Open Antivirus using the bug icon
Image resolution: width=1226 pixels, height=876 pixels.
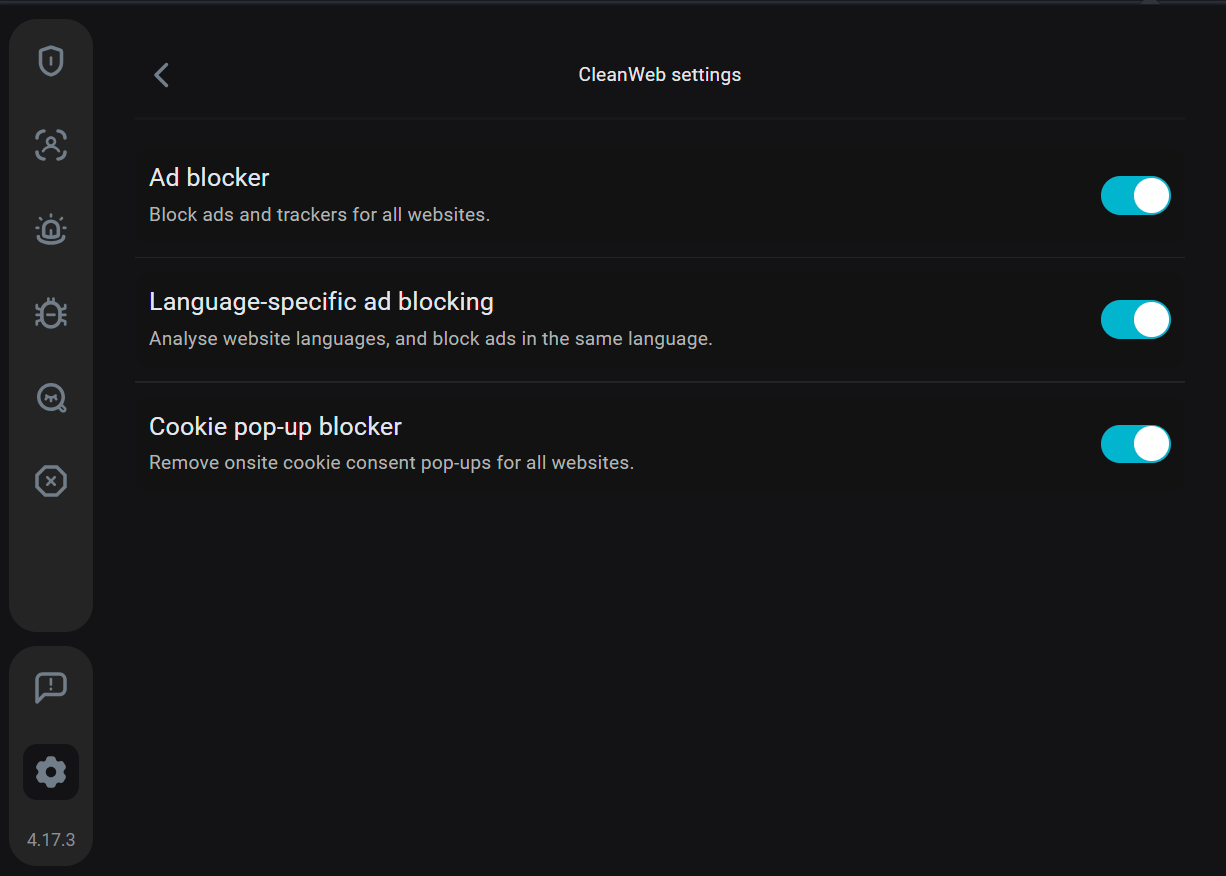(x=51, y=314)
